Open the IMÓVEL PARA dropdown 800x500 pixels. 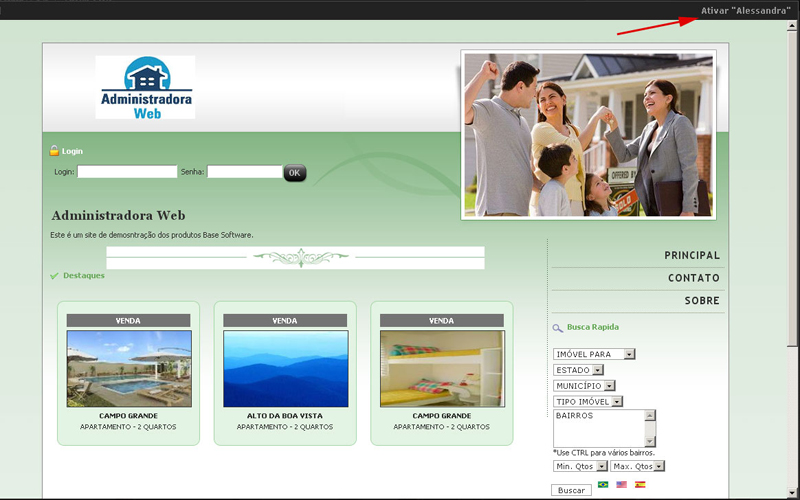[594, 354]
